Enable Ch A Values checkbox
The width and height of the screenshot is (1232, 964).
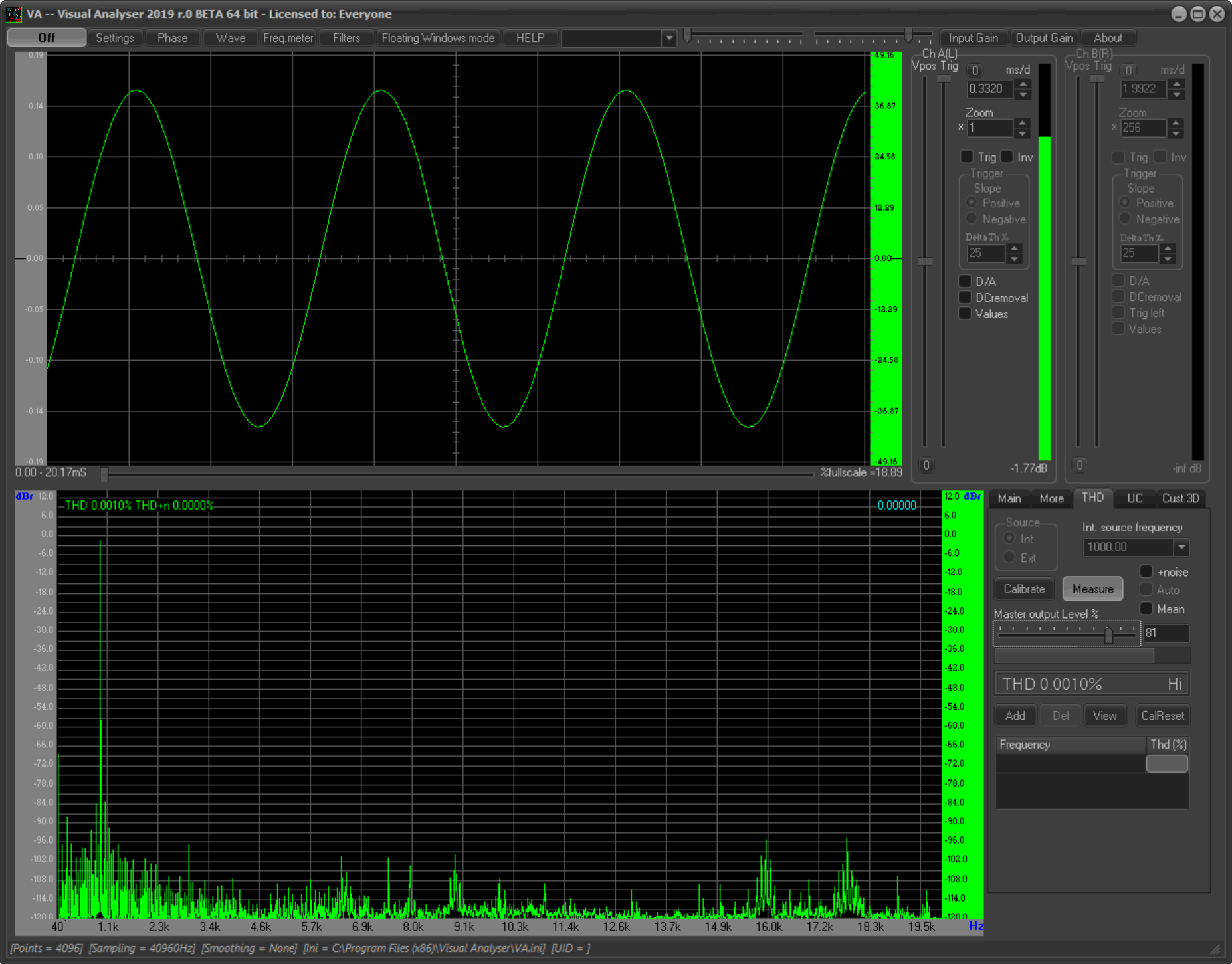point(965,313)
